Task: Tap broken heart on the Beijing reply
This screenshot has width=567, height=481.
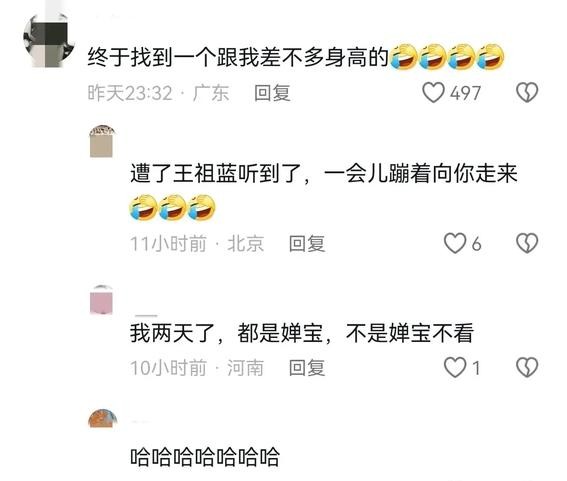Action: tap(527, 243)
